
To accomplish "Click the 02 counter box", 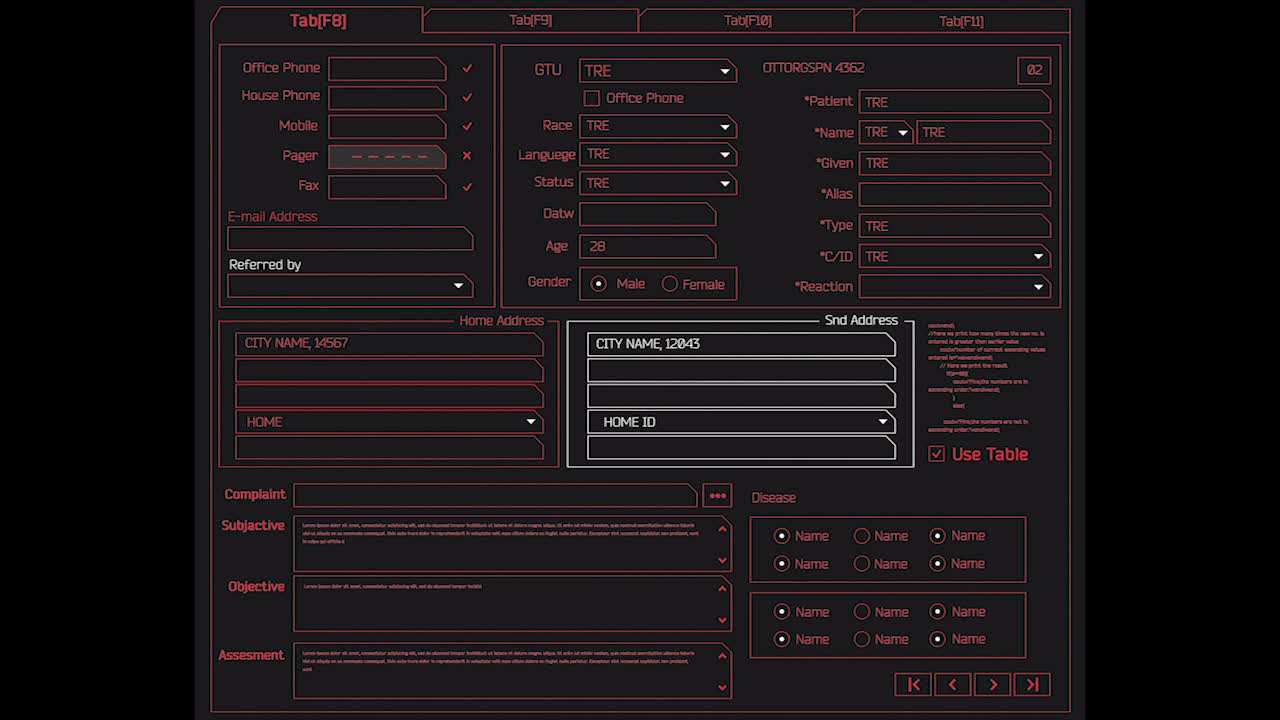I will [x=1034, y=70].
